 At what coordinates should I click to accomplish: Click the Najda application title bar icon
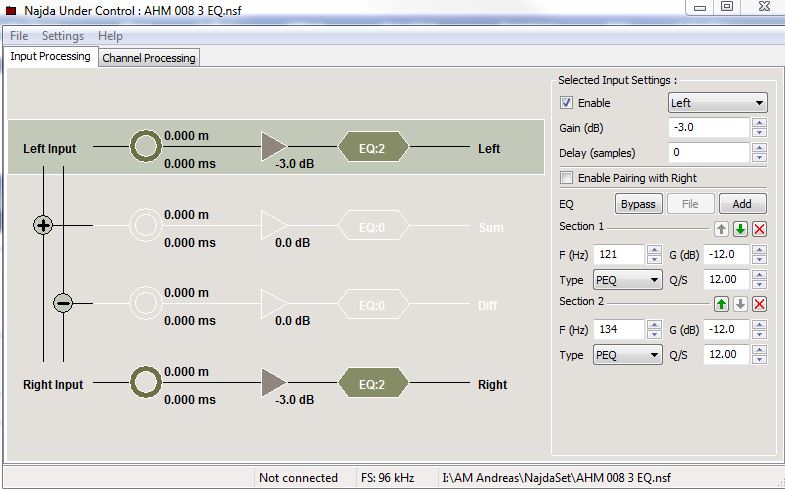[10, 10]
